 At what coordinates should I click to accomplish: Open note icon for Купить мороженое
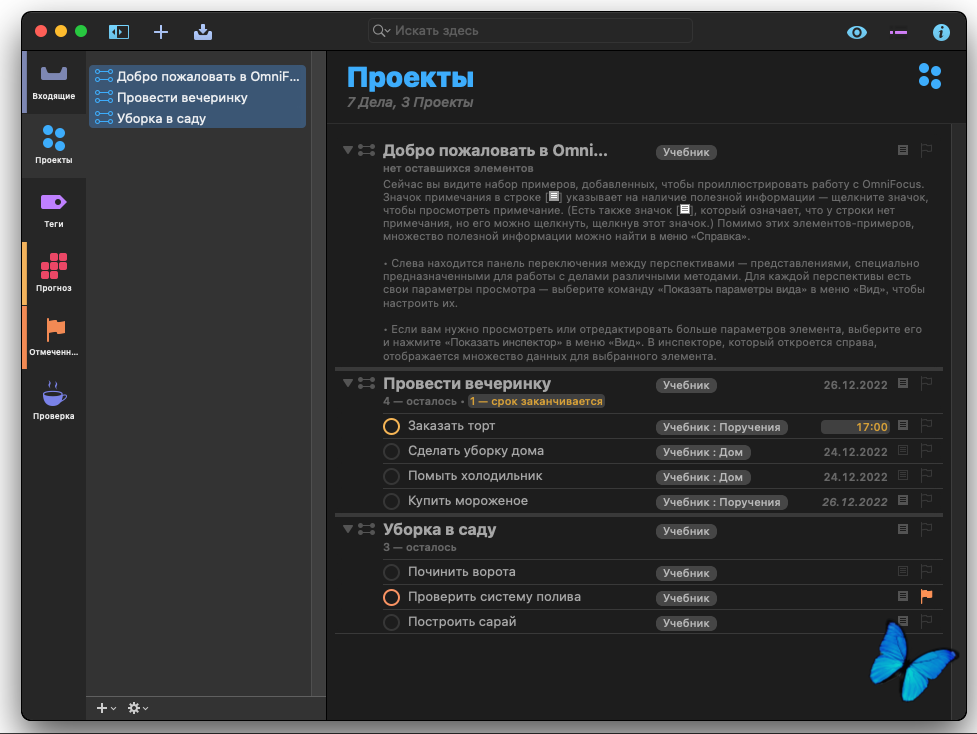point(902,500)
